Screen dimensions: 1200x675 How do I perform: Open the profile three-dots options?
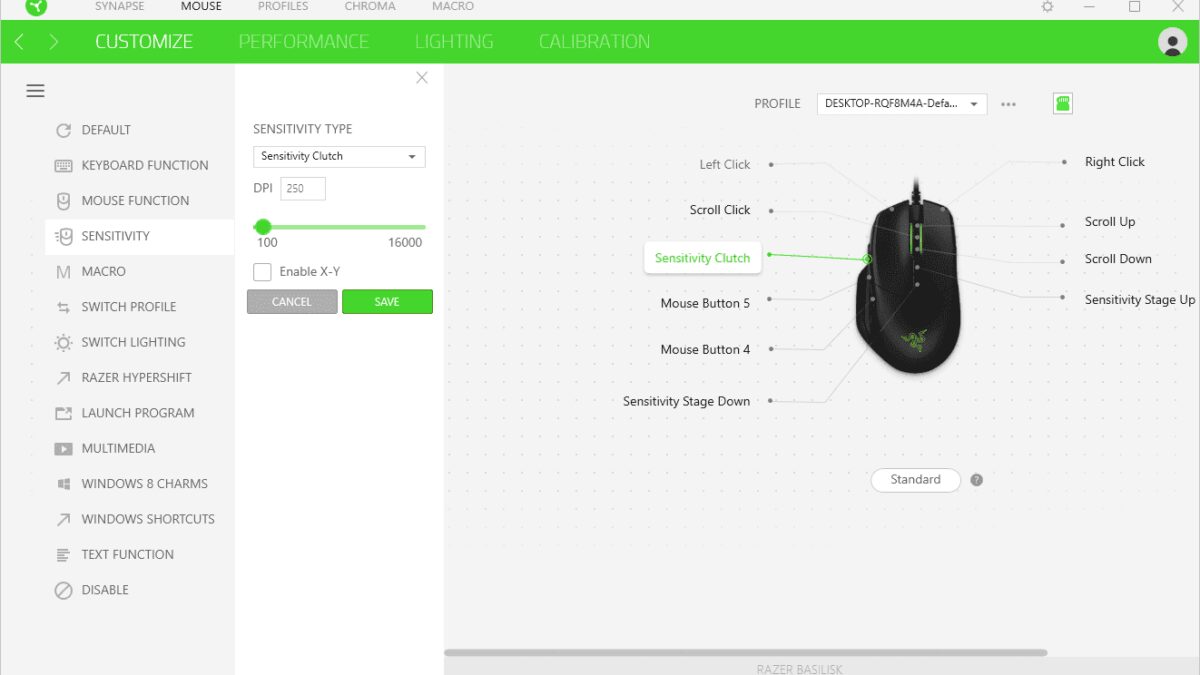point(1008,104)
